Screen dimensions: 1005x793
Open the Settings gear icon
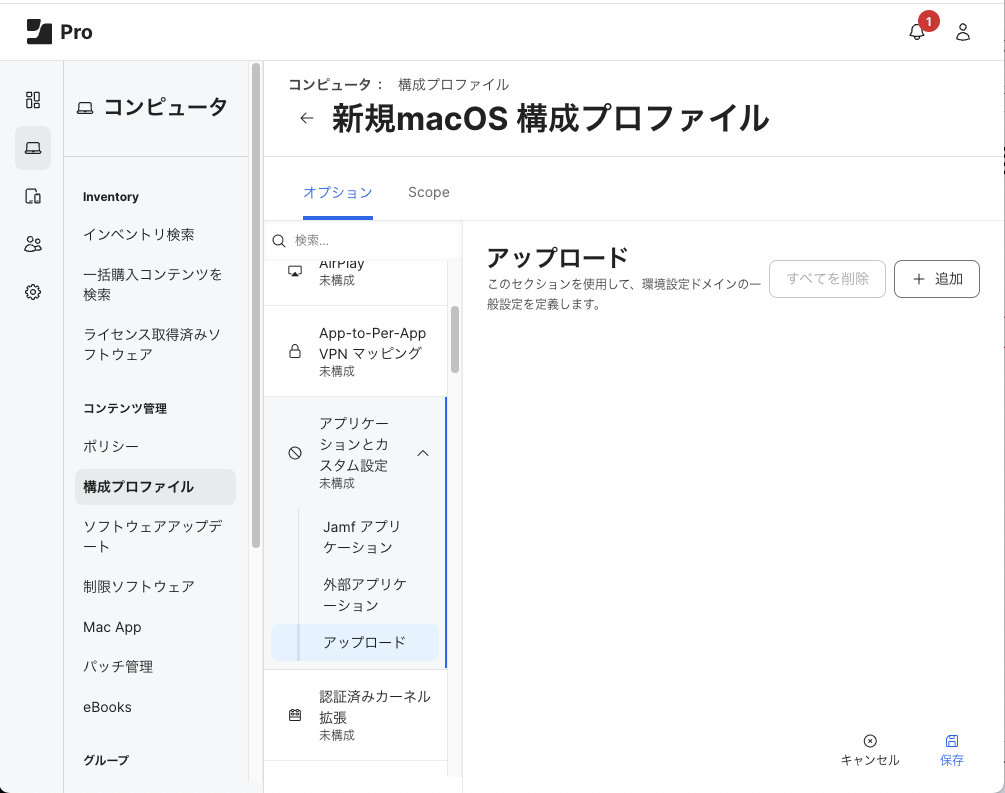(x=33, y=292)
